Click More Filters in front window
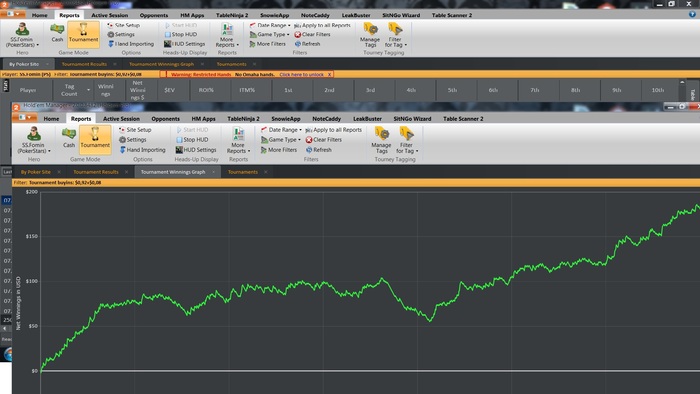Screen dimensions: 700x394 click(279, 150)
